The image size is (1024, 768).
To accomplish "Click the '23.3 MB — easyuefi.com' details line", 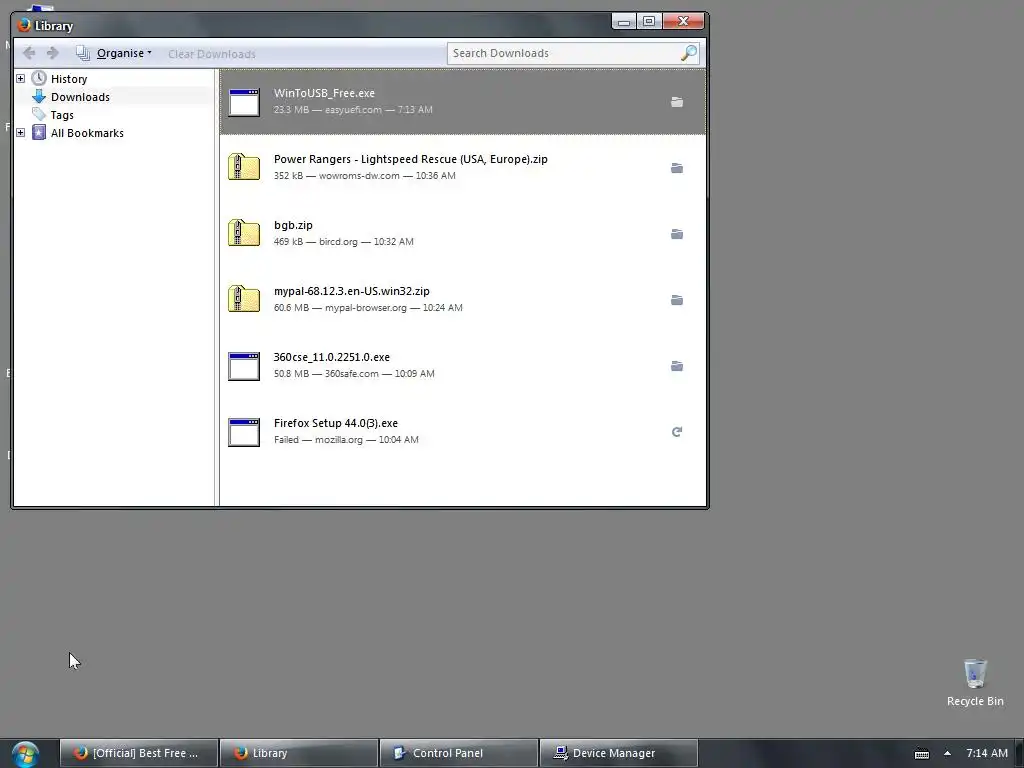I will 353,110.
